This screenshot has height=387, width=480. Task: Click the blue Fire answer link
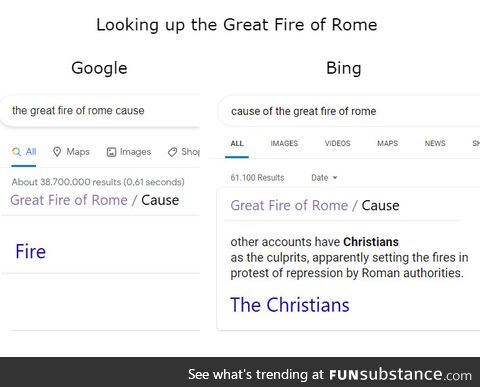(30, 251)
